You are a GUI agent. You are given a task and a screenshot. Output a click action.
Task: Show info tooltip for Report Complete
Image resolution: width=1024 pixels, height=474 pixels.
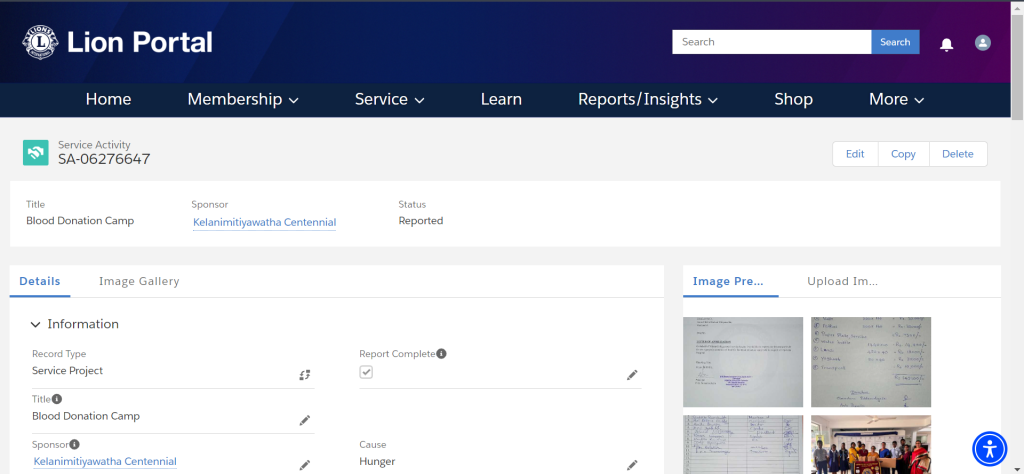point(441,354)
